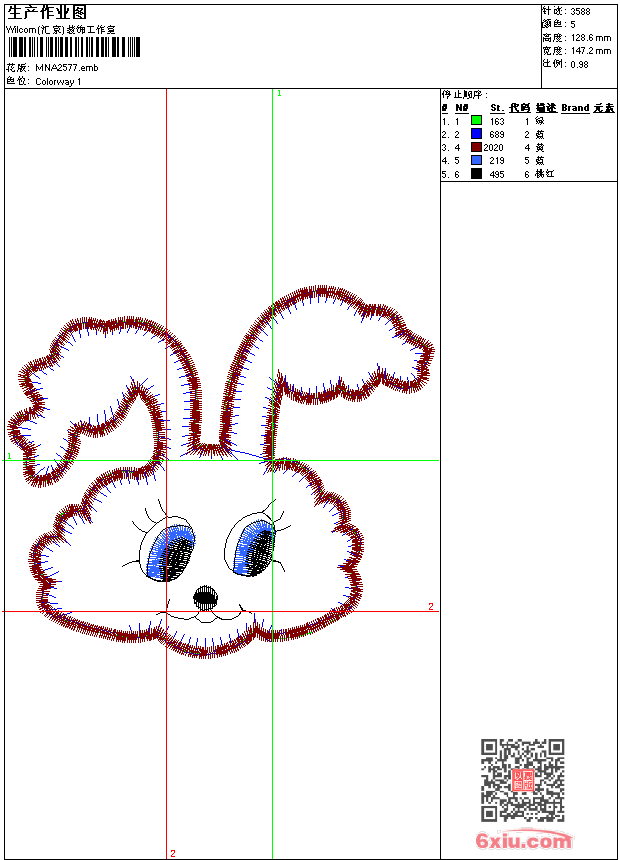Click stitch count 163 in stop table

pos(497,121)
